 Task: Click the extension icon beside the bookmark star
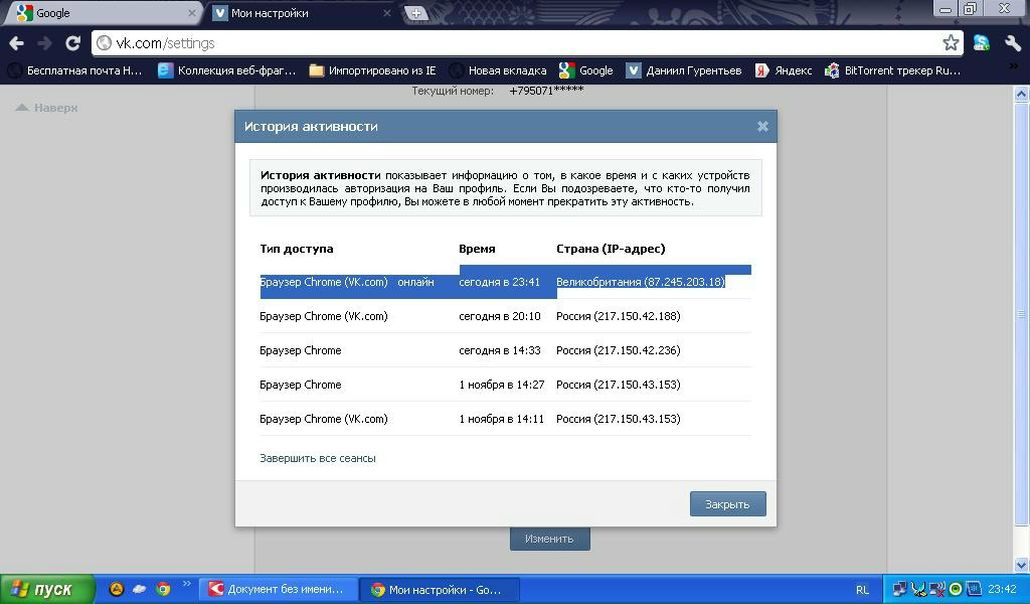(x=981, y=43)
